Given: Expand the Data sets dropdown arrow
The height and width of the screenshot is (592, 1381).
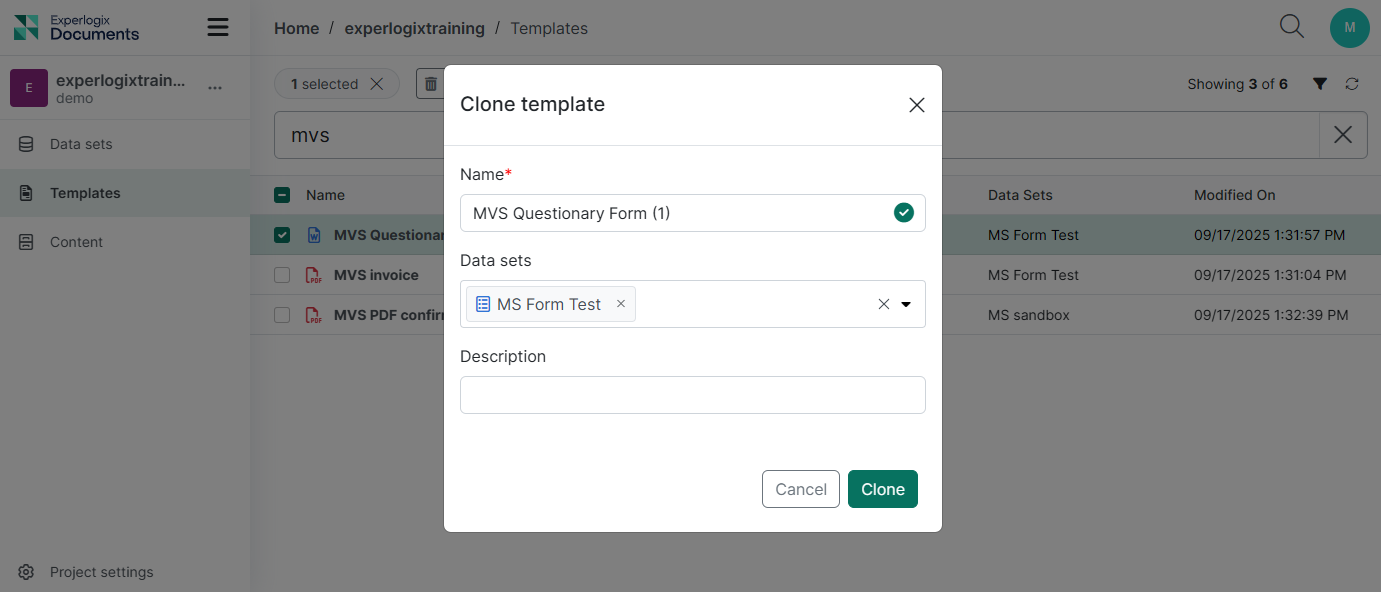Looking at the screenshot, I should click(906, 305).
